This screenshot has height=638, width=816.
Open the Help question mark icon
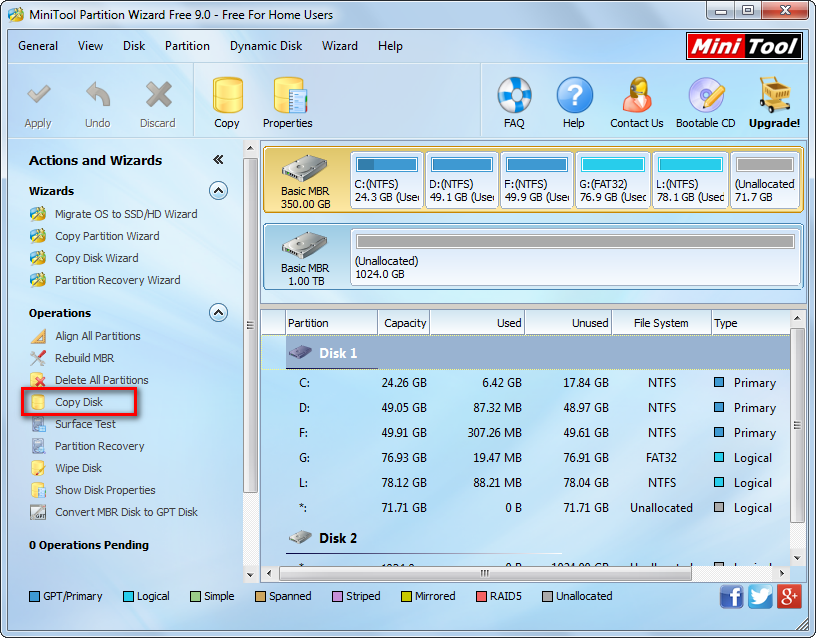[x=574, y=95]
